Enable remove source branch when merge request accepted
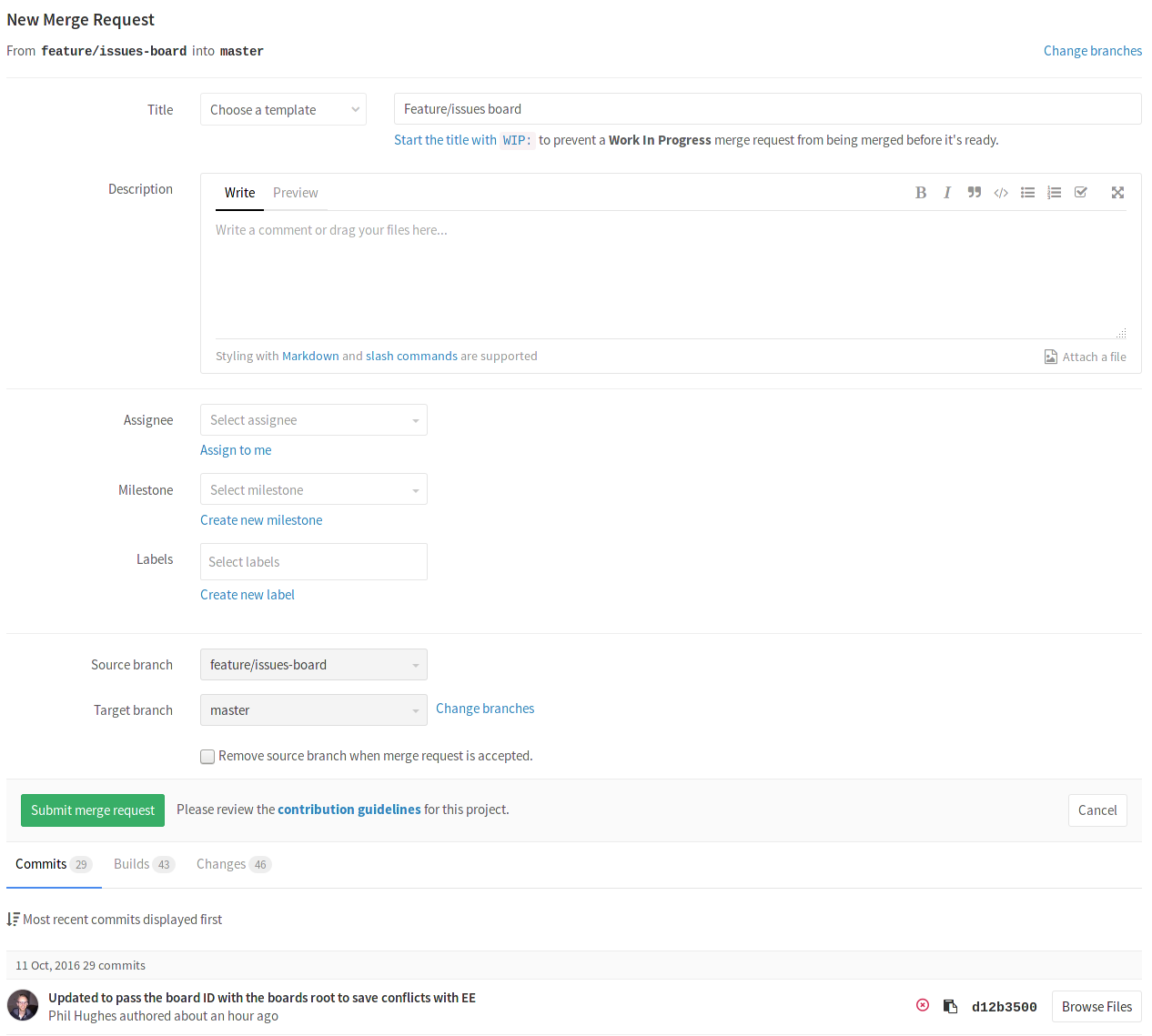Image resolution: width=1152 pixels, height=1036 pixels. (207, 756)
